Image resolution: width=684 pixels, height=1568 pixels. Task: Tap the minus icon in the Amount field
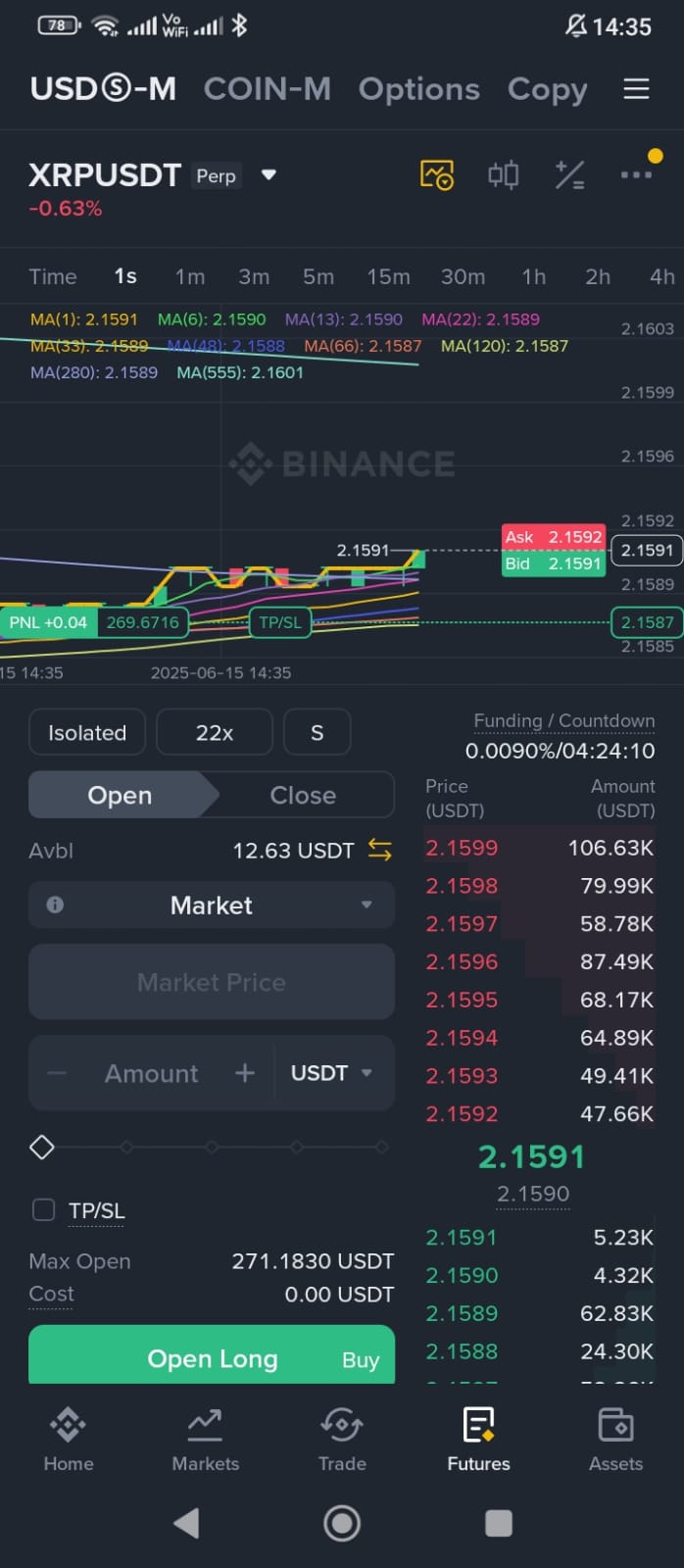click(57, 1073)
